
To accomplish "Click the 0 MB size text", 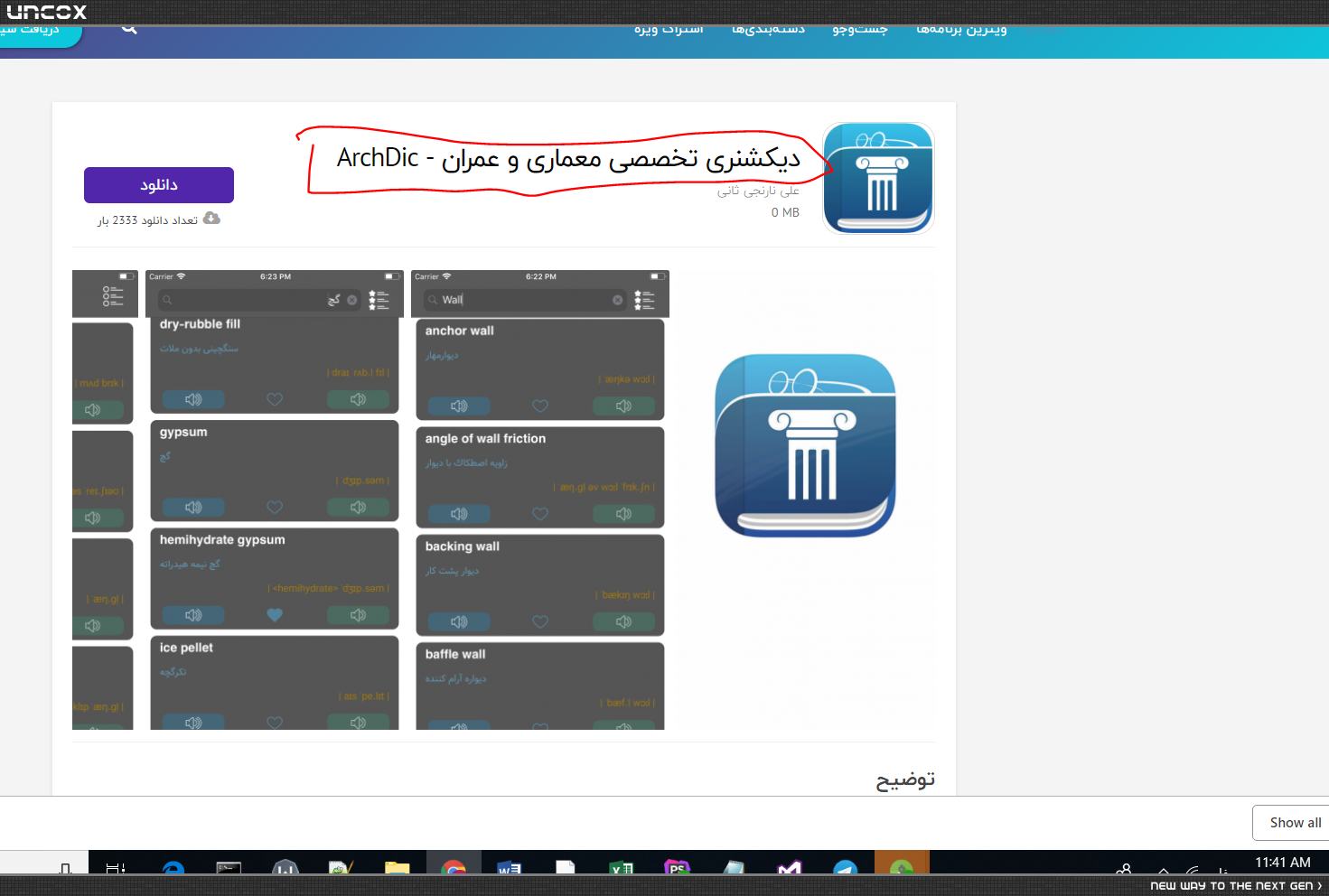I will (x=785, y=212).
